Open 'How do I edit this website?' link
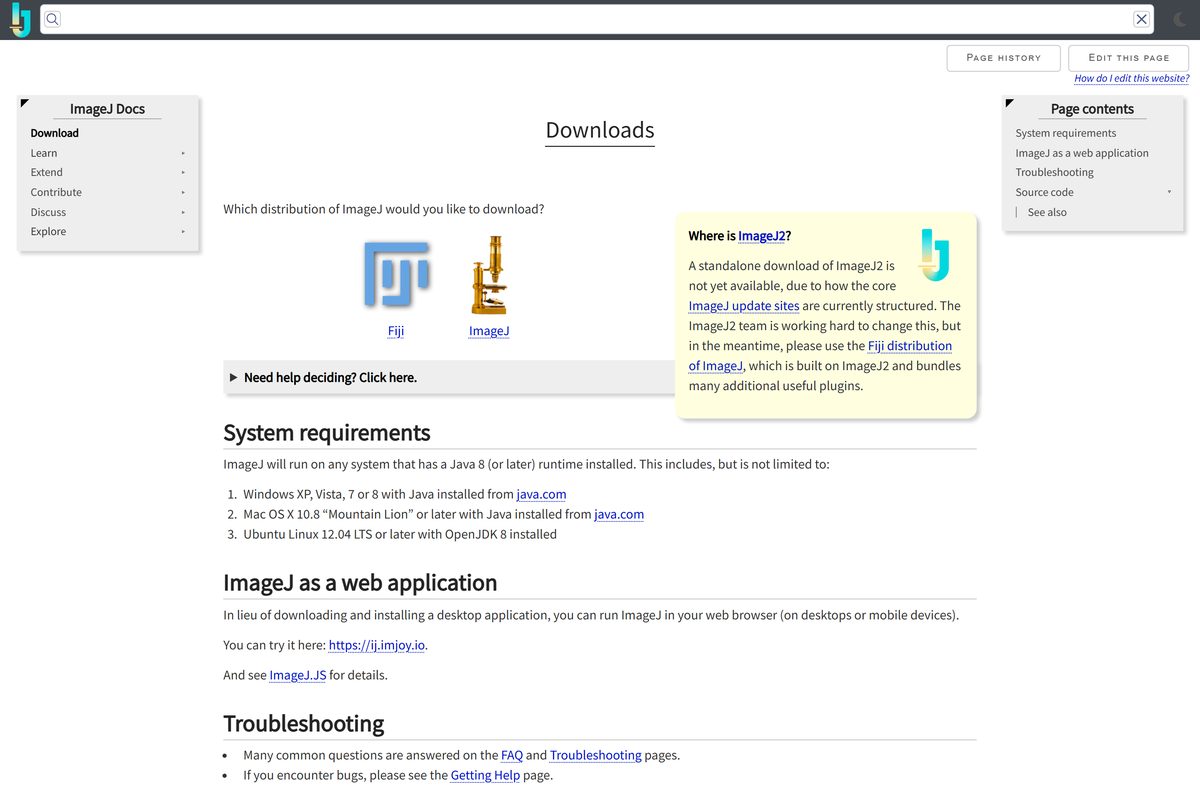The width and height of the screenshot is (1200, 792). pos(1132,78)
